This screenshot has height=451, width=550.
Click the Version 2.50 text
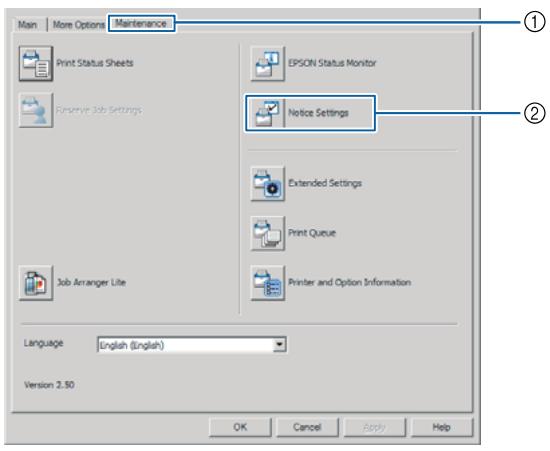pyautogui.click(x=49, y=385)
